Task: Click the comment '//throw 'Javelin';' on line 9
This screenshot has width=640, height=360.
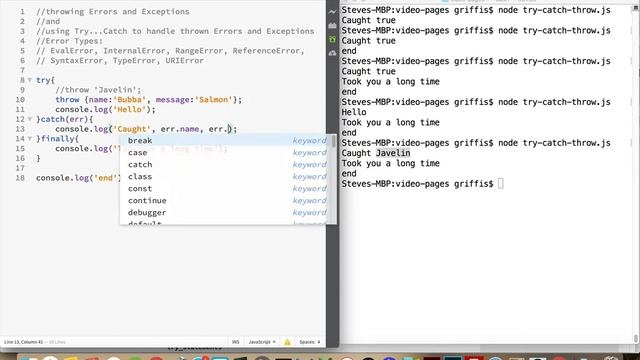Action: point(98,90)
